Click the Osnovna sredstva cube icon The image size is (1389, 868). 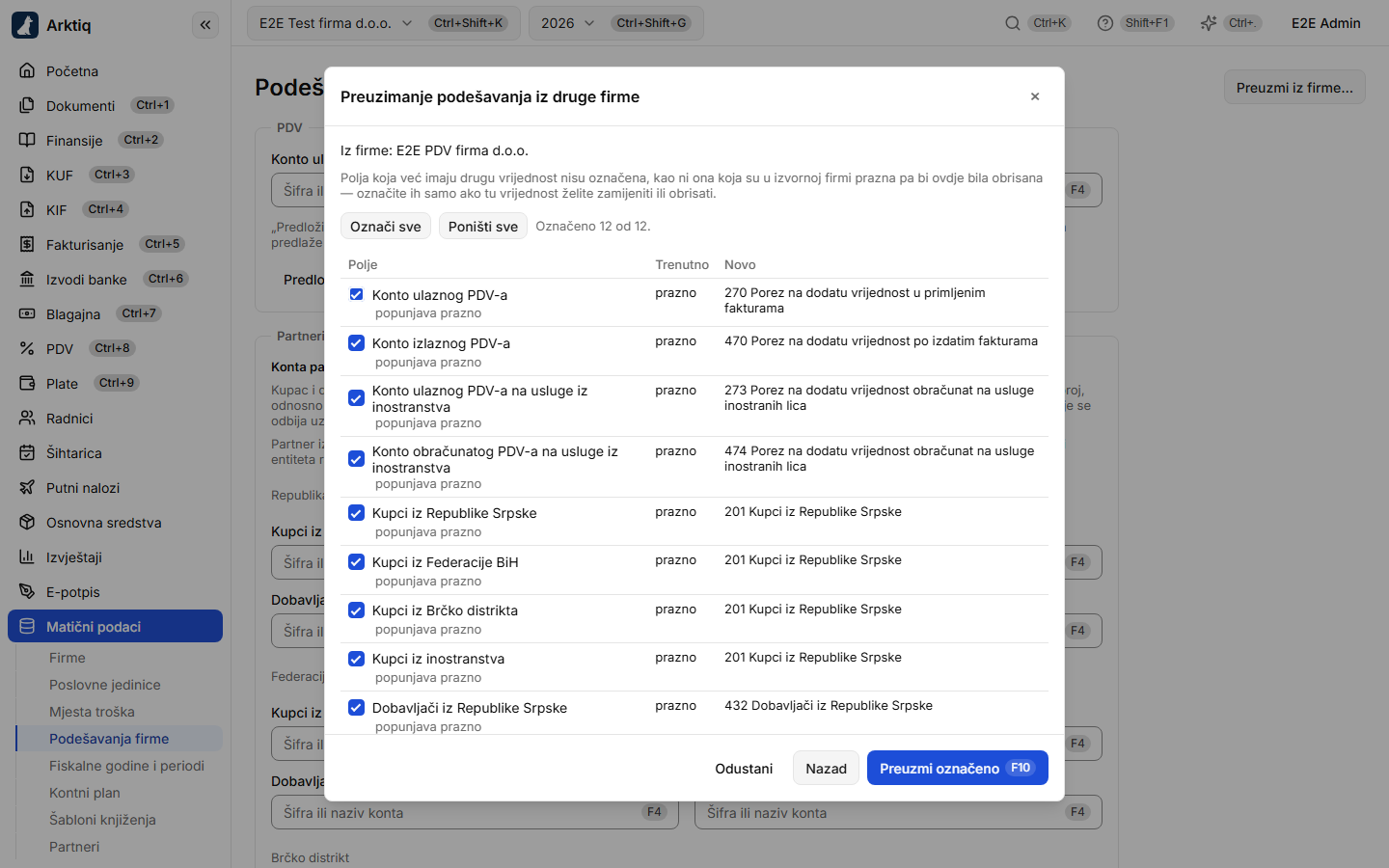point(27,522)
